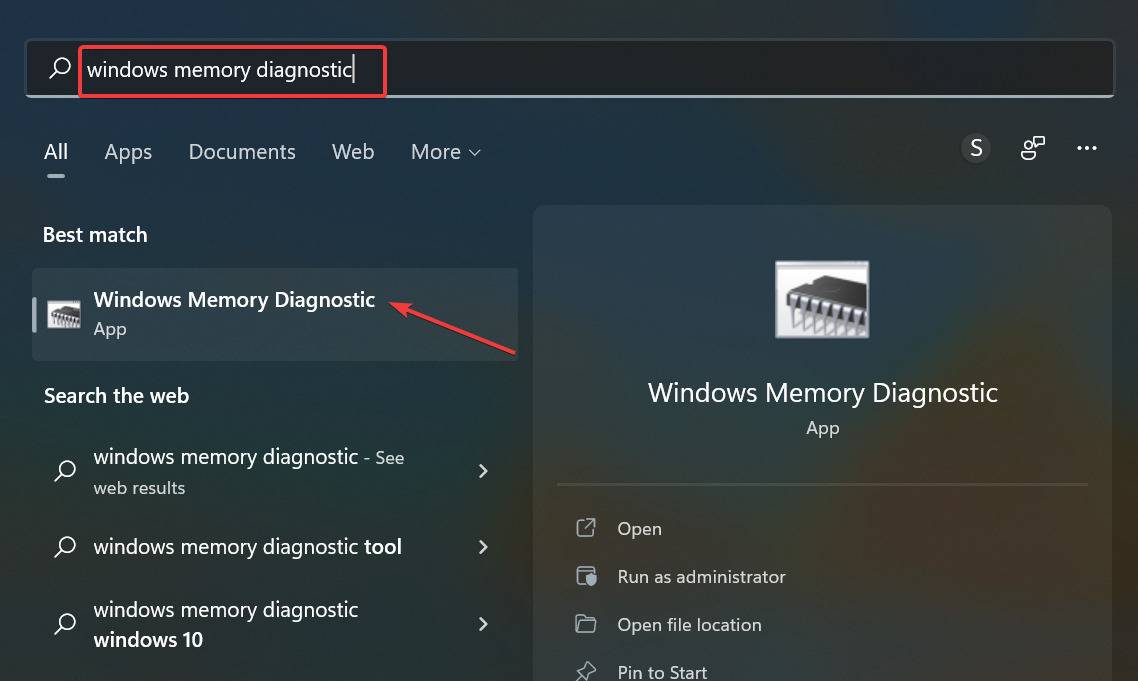Choose Open file location
Screen dimensions: 1138x681
(x=689, y=624)
